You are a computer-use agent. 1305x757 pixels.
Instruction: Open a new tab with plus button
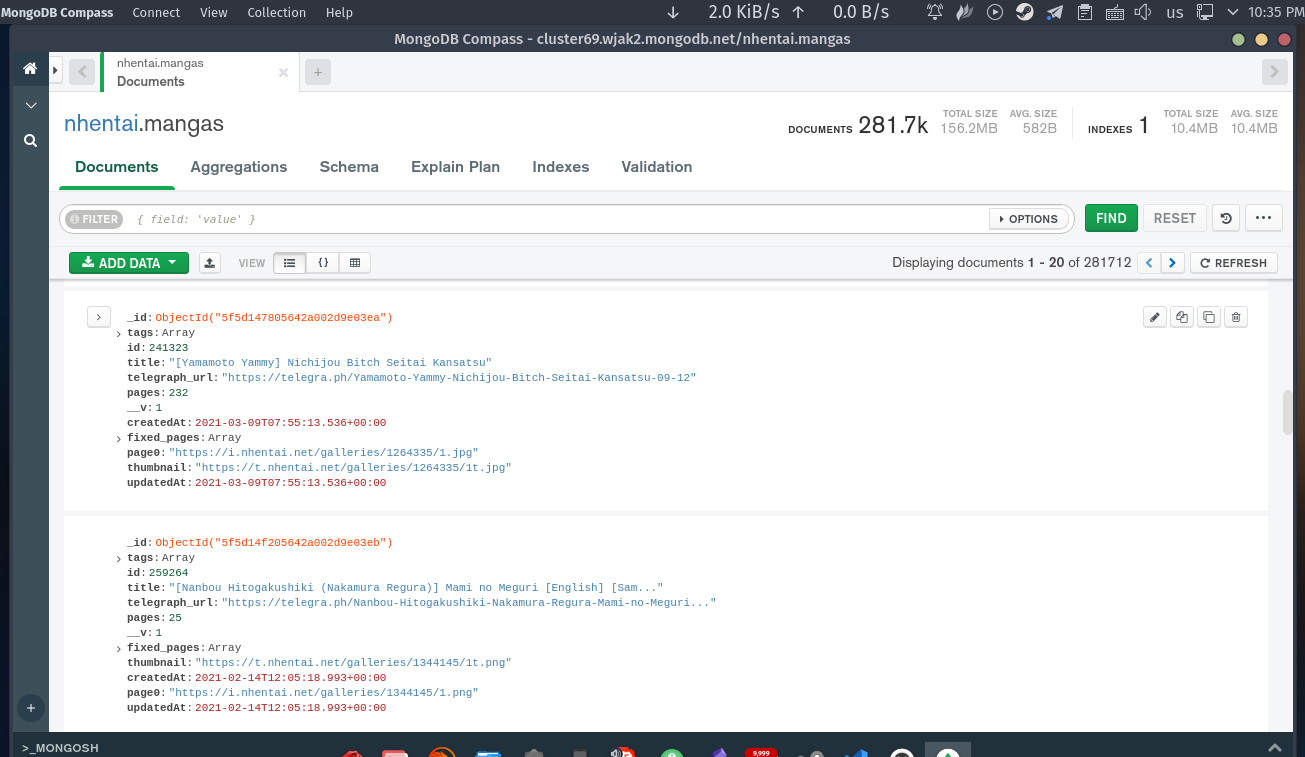point(317,72)
